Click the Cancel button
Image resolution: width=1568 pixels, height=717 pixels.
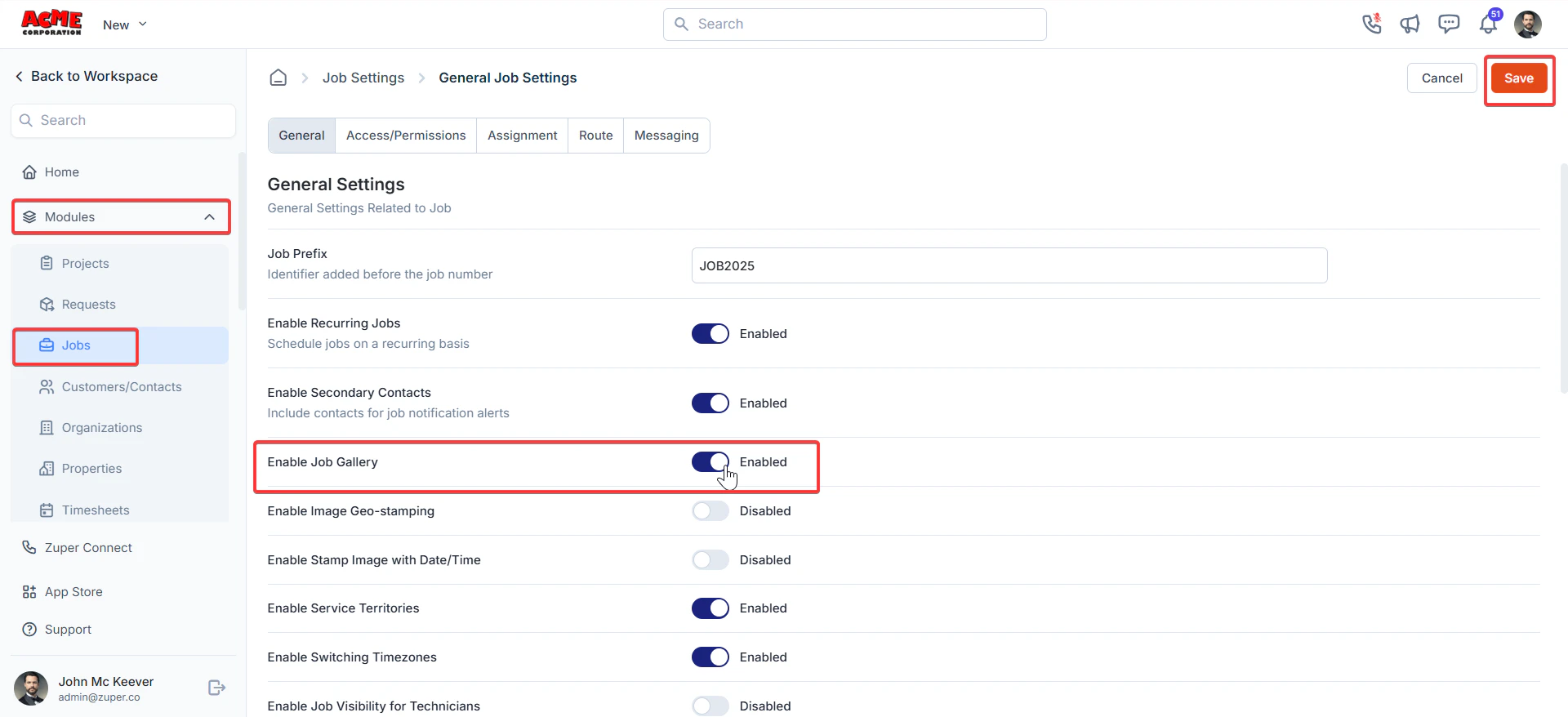click(1442, 78)
